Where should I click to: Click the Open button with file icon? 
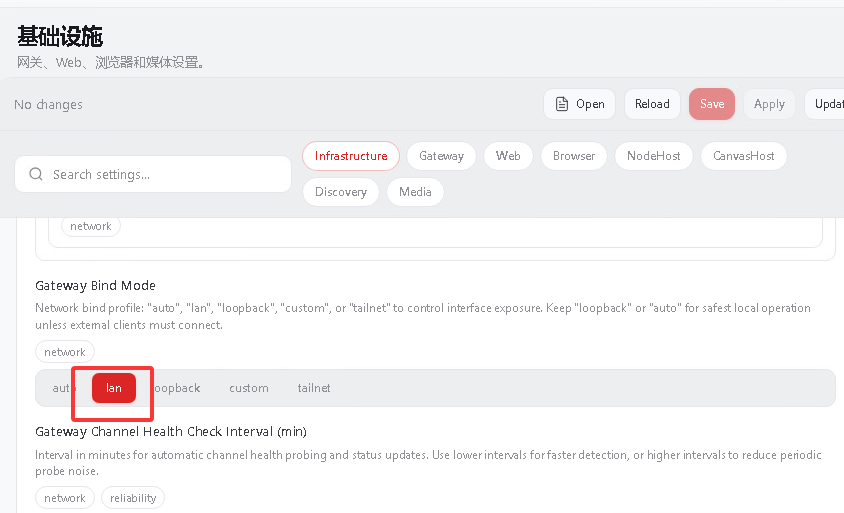tap(579, 104)
